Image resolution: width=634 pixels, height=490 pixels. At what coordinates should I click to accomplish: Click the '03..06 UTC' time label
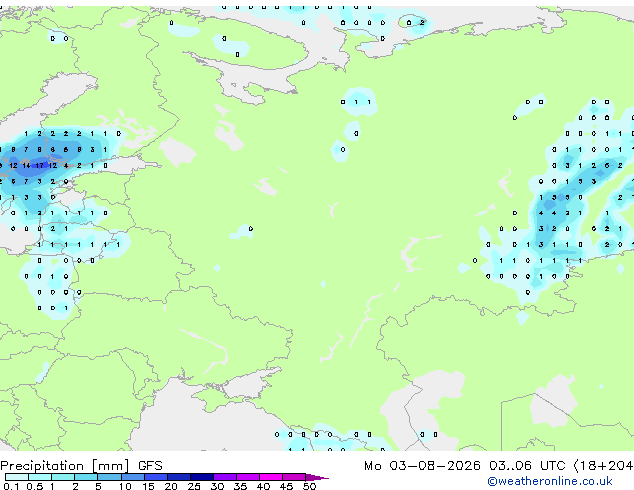(526, 466)
